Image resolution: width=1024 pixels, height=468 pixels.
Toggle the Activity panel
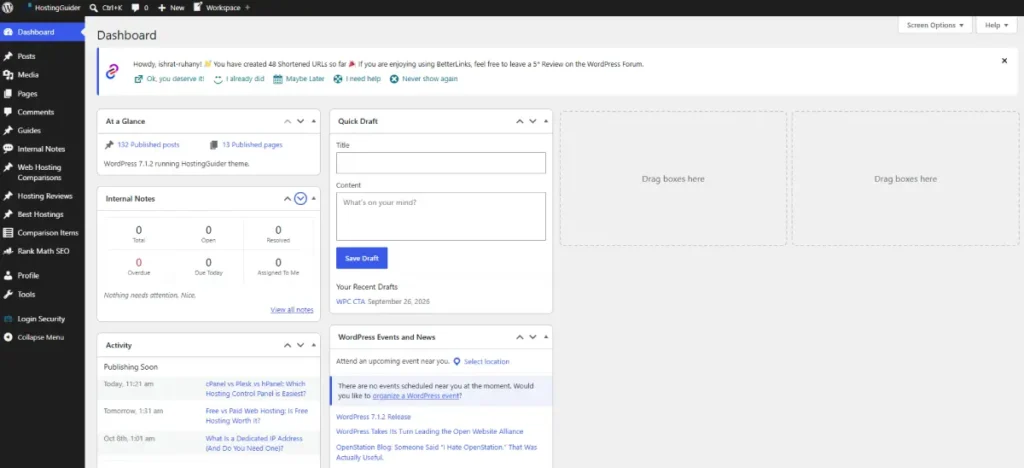(x=313, y=345)
